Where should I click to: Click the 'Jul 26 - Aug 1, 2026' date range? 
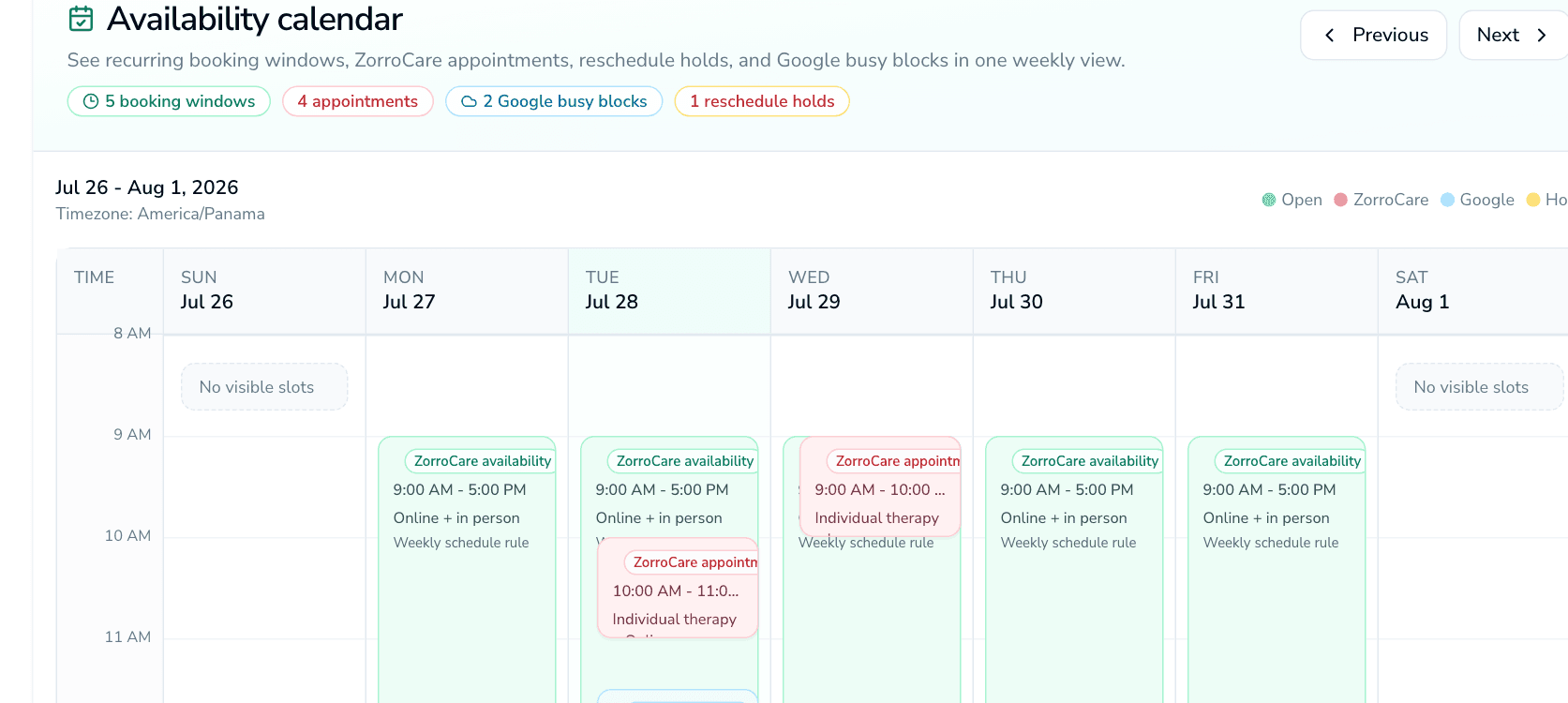(147, 187)
